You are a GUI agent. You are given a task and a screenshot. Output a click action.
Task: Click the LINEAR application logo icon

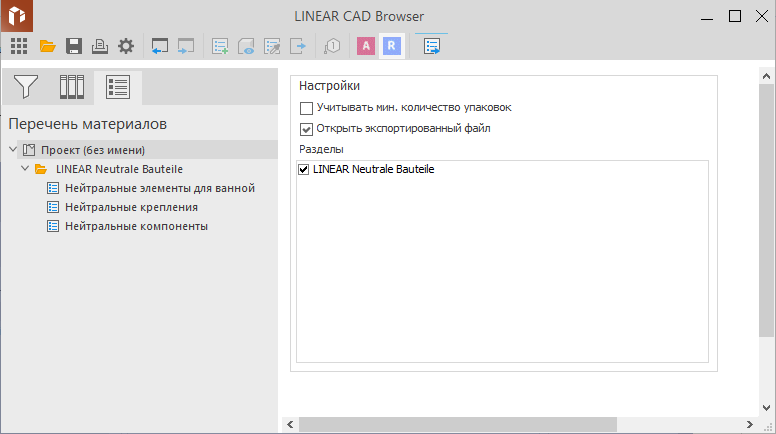pos(17,15)
